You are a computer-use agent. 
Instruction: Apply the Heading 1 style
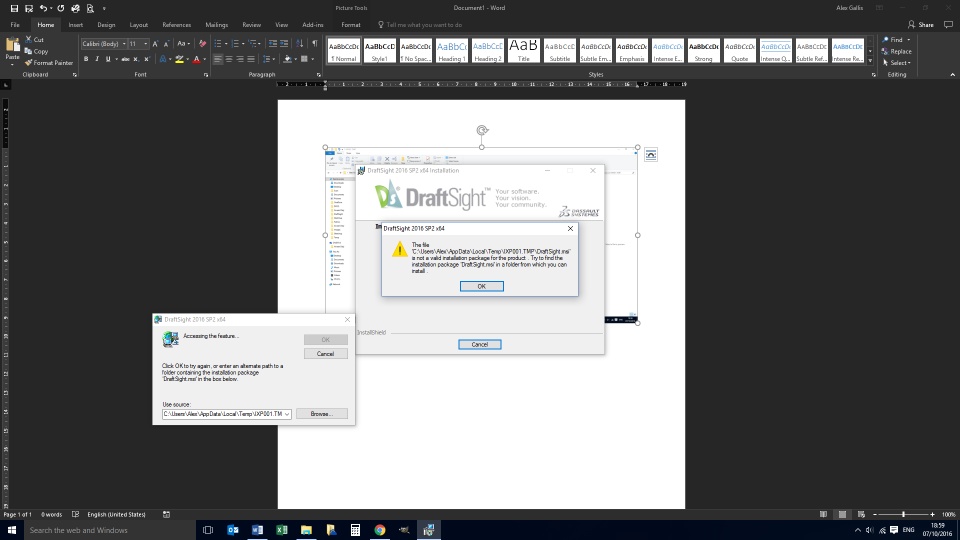[x=452, y=51]
